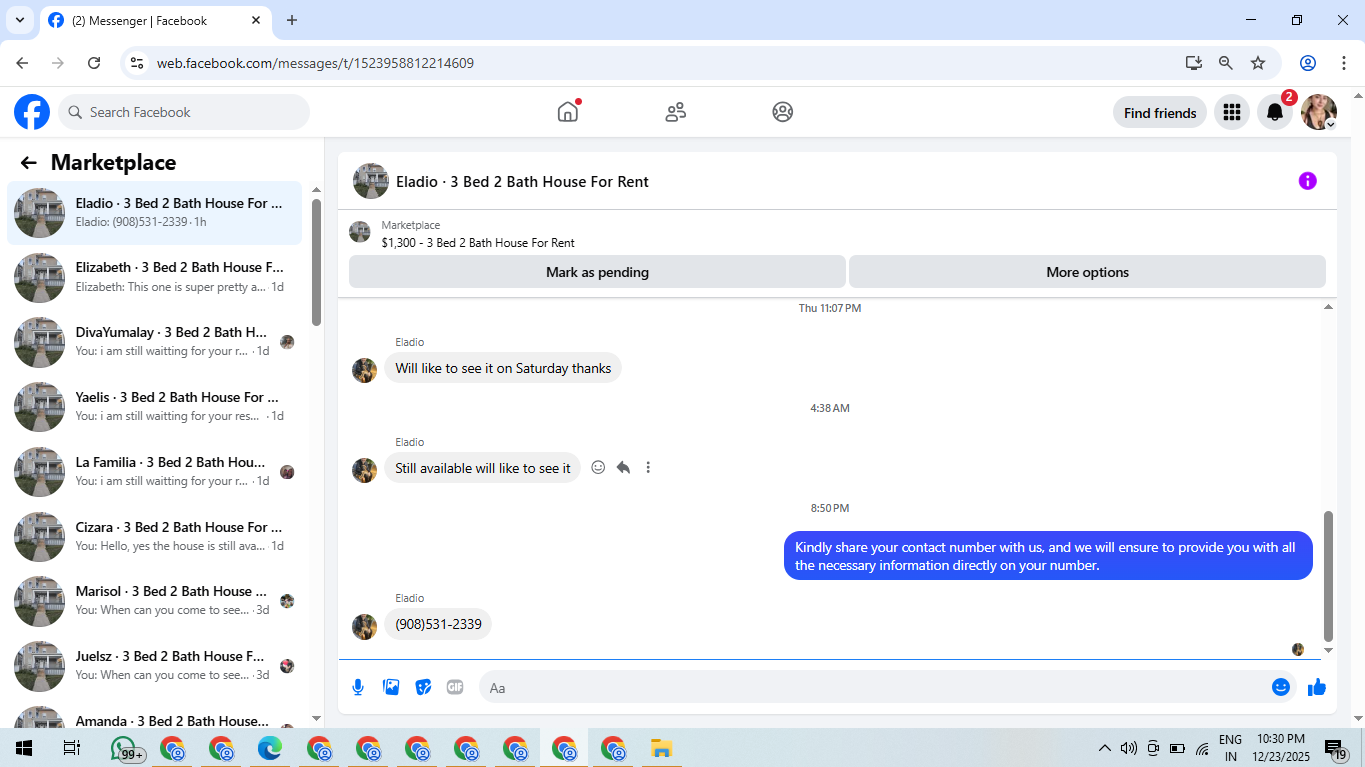The image size is (1365, 767).
Task: Open the Friends icon in top navigation
Action: pos(676,112)
